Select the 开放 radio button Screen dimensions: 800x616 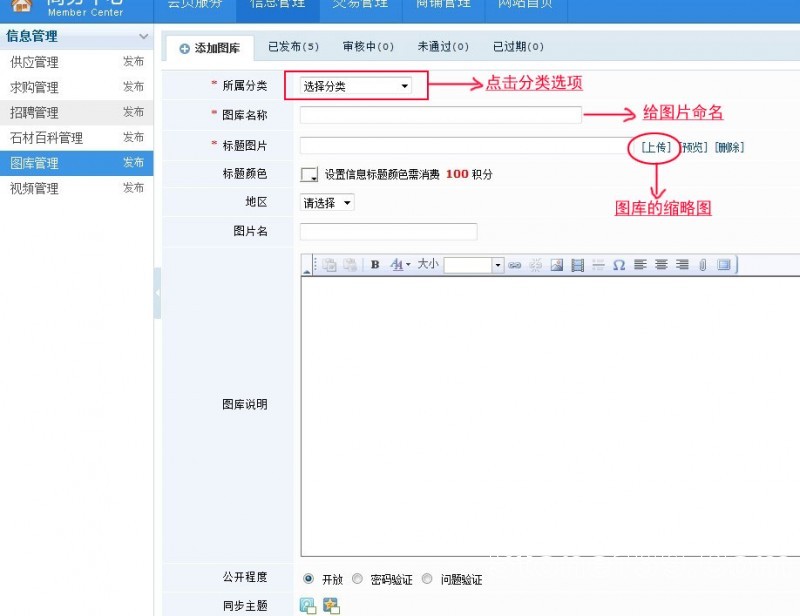coord(309,578)
